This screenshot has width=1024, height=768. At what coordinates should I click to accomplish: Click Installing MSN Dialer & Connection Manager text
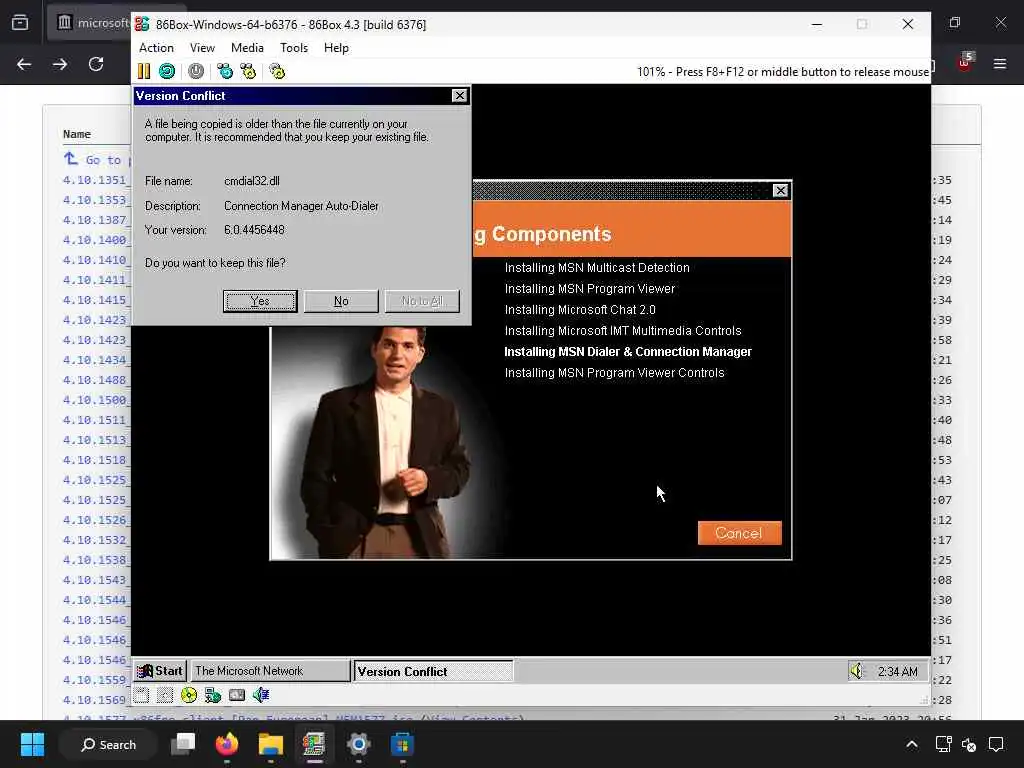point(628,351)
